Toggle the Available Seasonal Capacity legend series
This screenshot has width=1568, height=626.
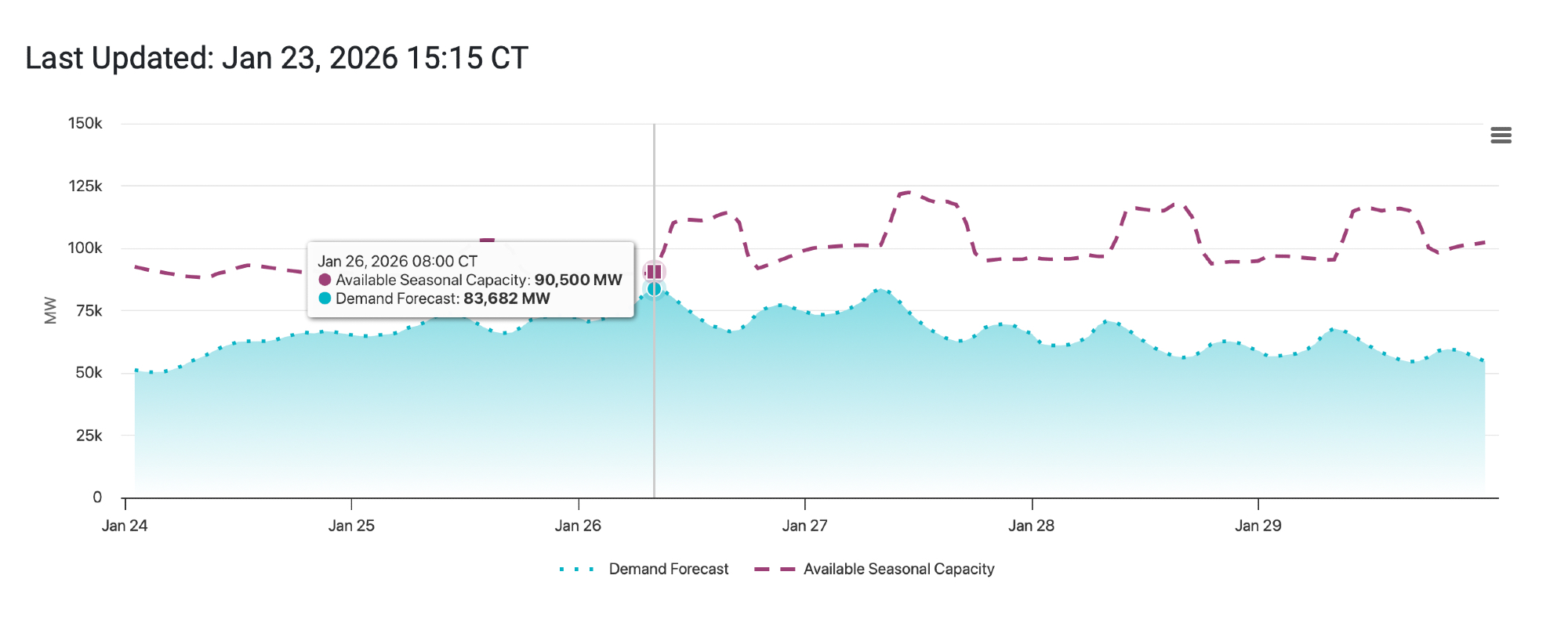click(898, 569)
